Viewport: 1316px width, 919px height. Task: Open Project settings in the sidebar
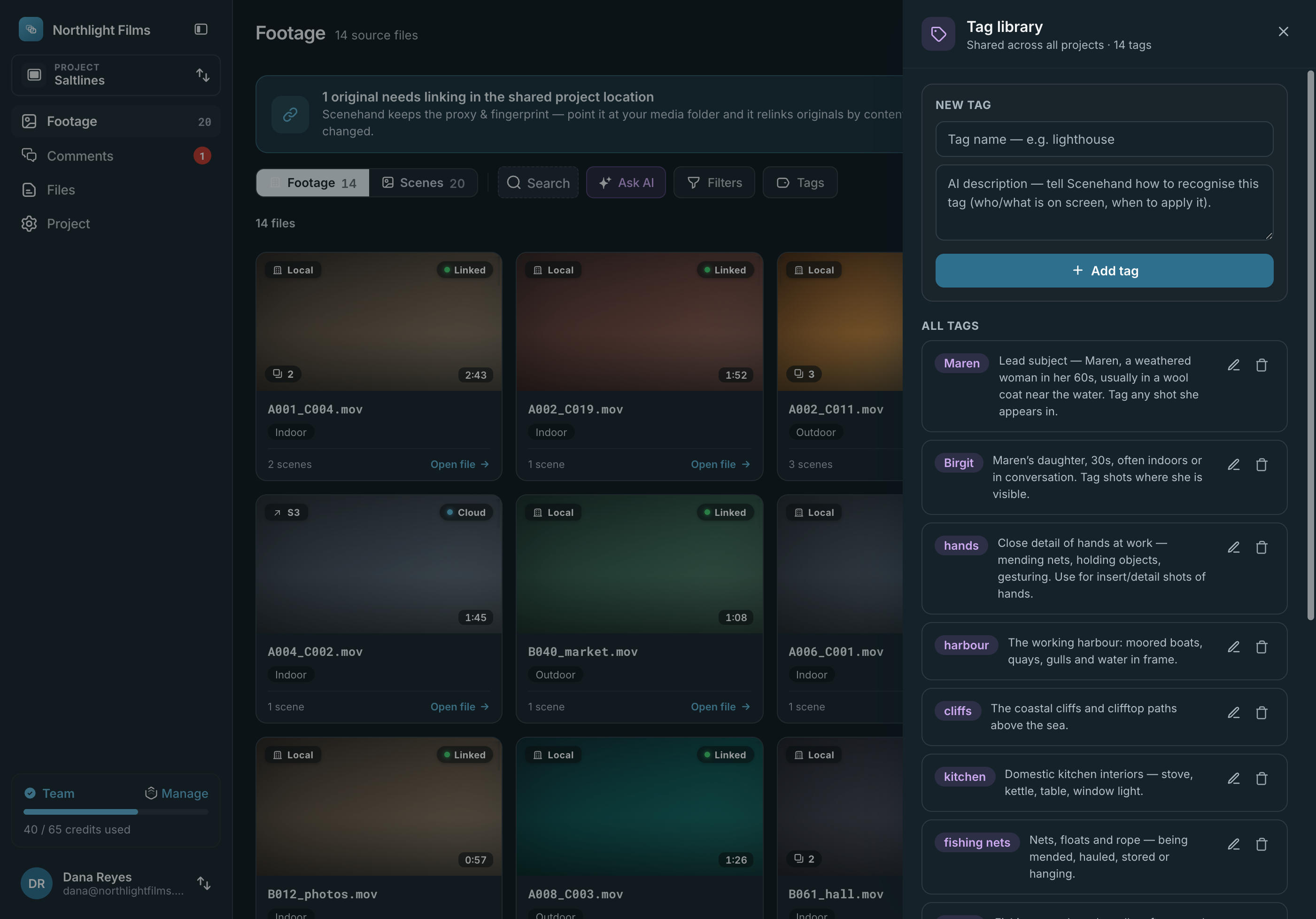coord(116,224)
